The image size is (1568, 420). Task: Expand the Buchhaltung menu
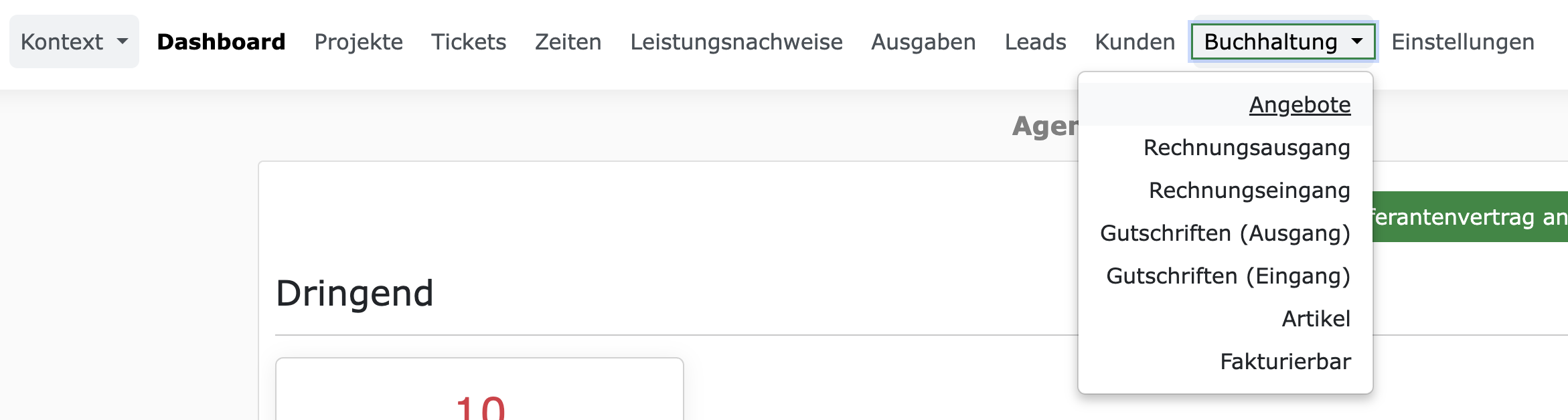(1282, 41)
